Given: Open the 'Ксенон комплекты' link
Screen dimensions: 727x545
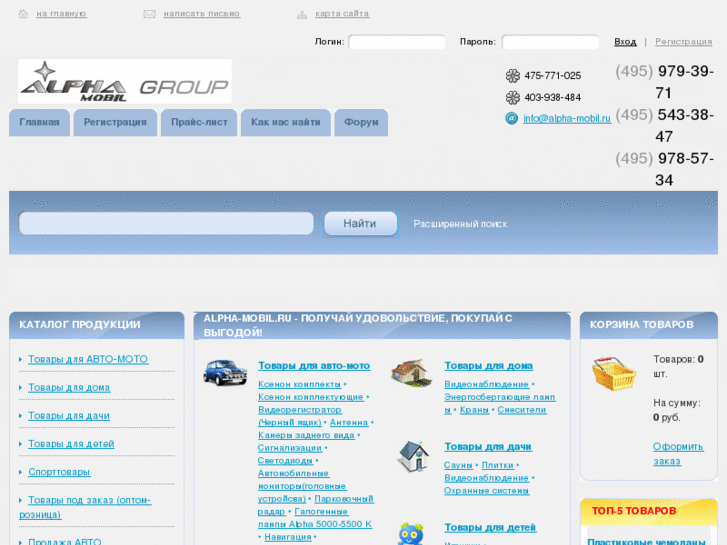Looking at the screenshot, I should [300, 385].
